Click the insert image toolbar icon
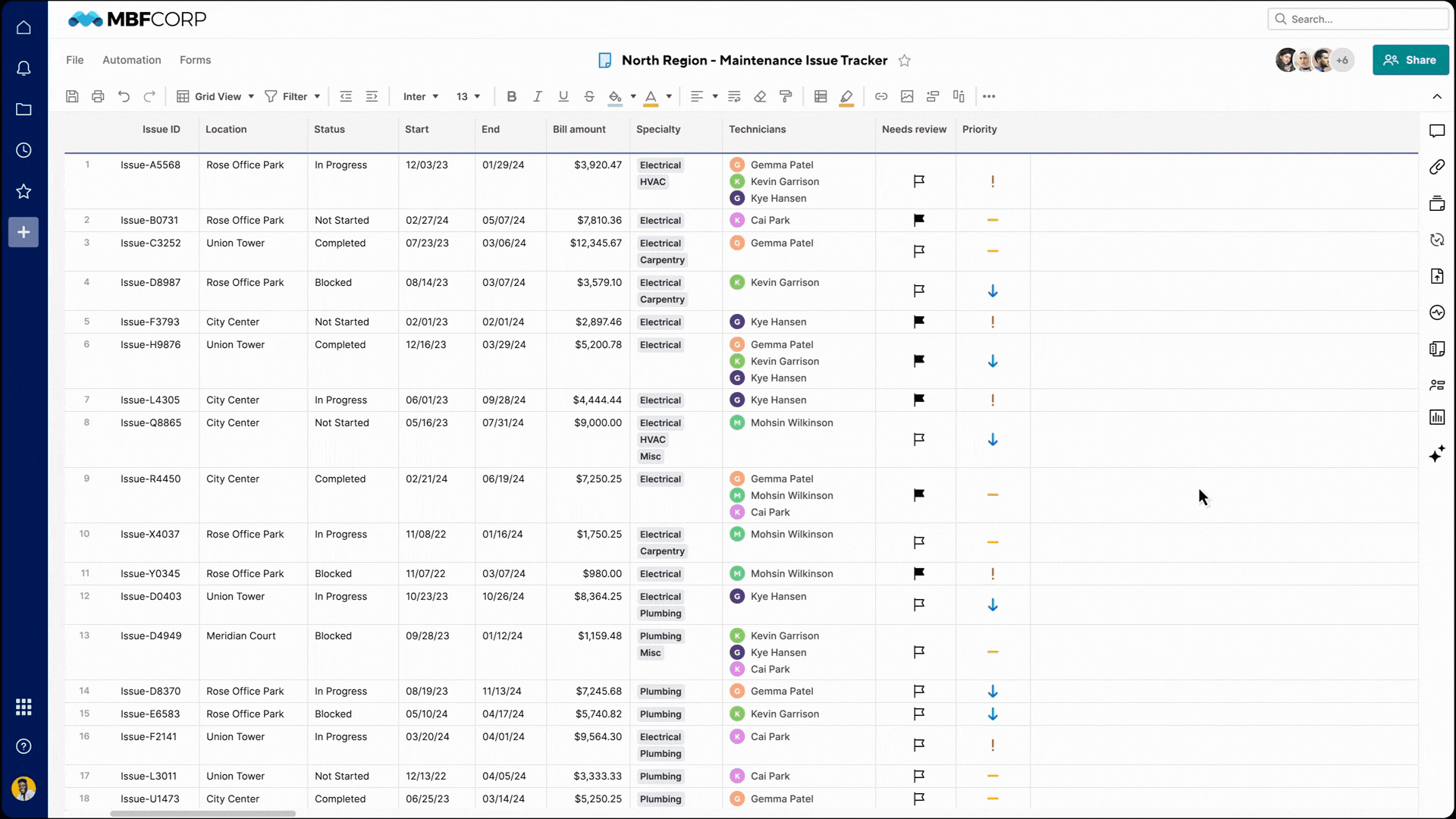This screenshot has width=1456, height=819. (907, 96)
